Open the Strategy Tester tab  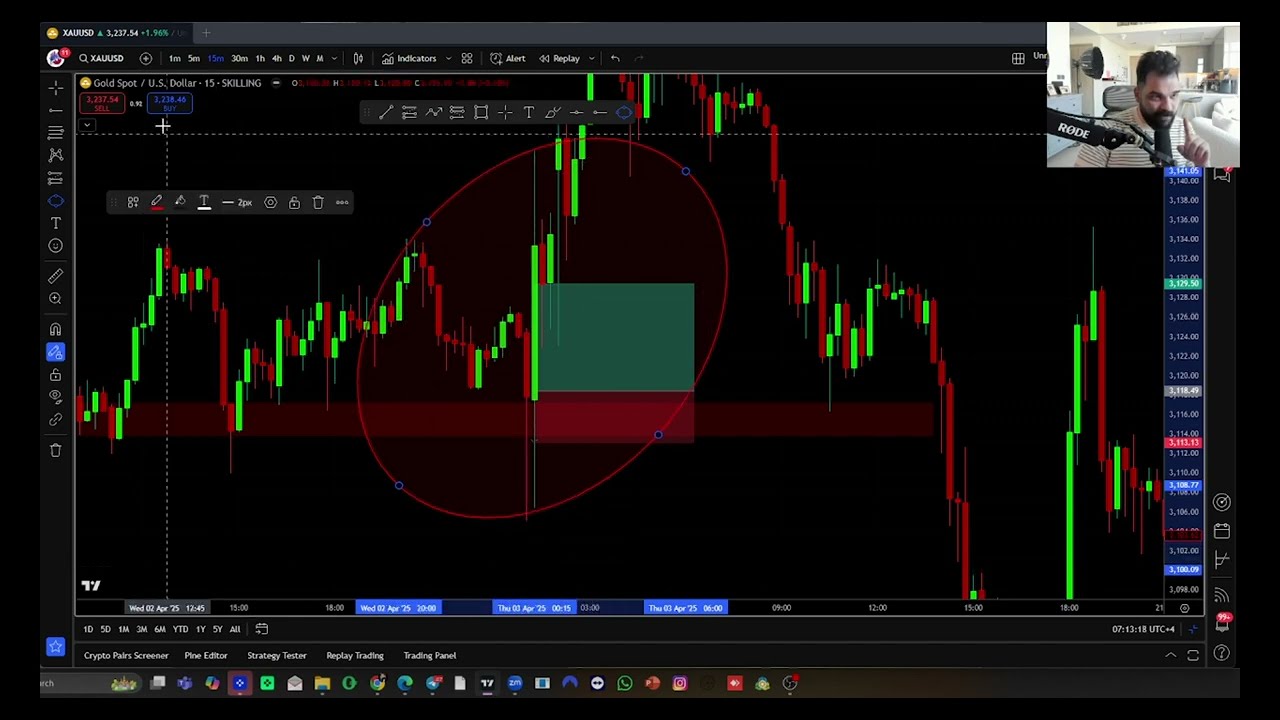click(277, 655)
